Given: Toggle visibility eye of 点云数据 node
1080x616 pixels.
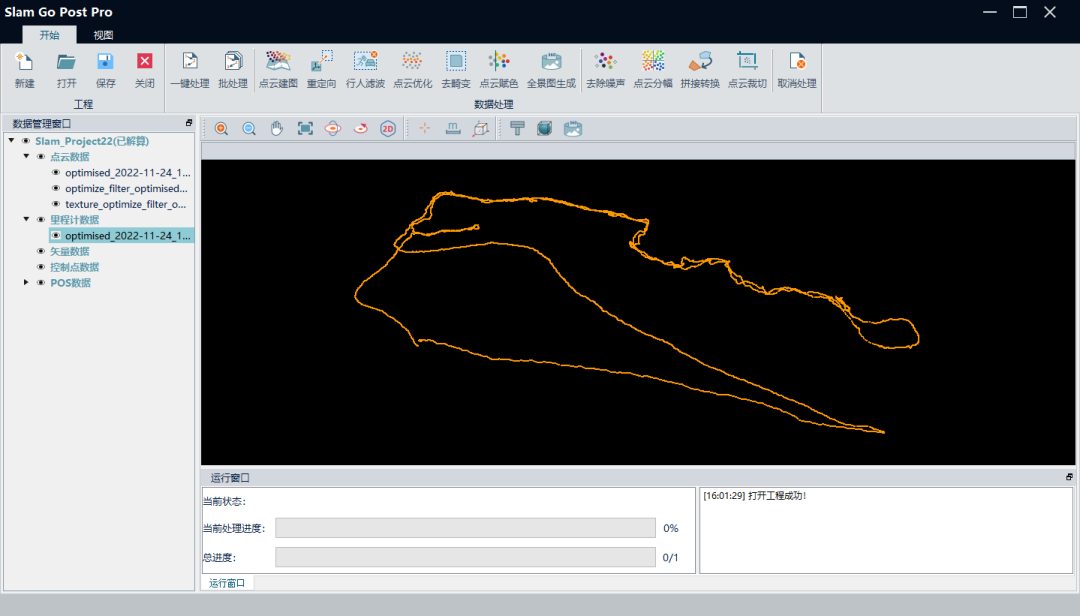Looking at the screenshot, I should click(x=41, y=157).
